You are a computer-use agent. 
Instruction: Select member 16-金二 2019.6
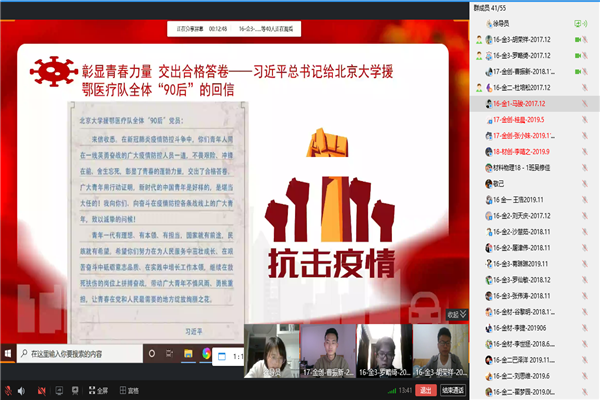535,376
